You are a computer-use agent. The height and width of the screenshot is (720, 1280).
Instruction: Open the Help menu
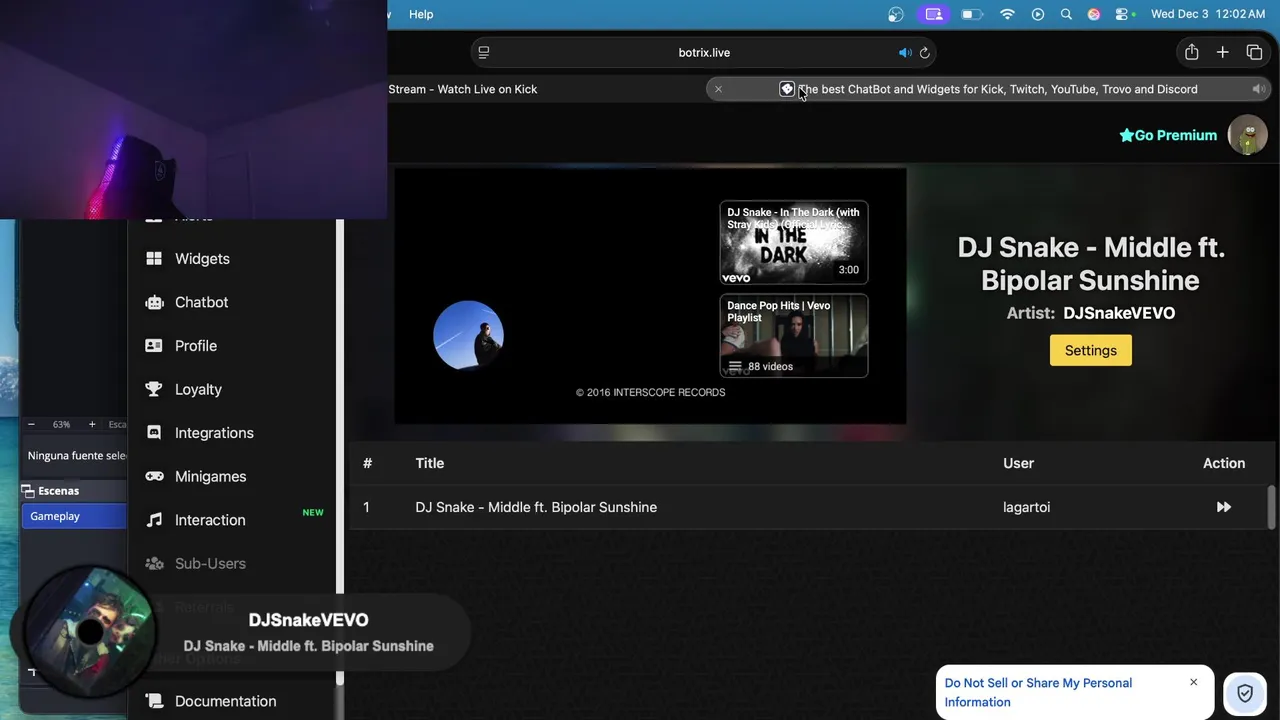coord(421,14)
